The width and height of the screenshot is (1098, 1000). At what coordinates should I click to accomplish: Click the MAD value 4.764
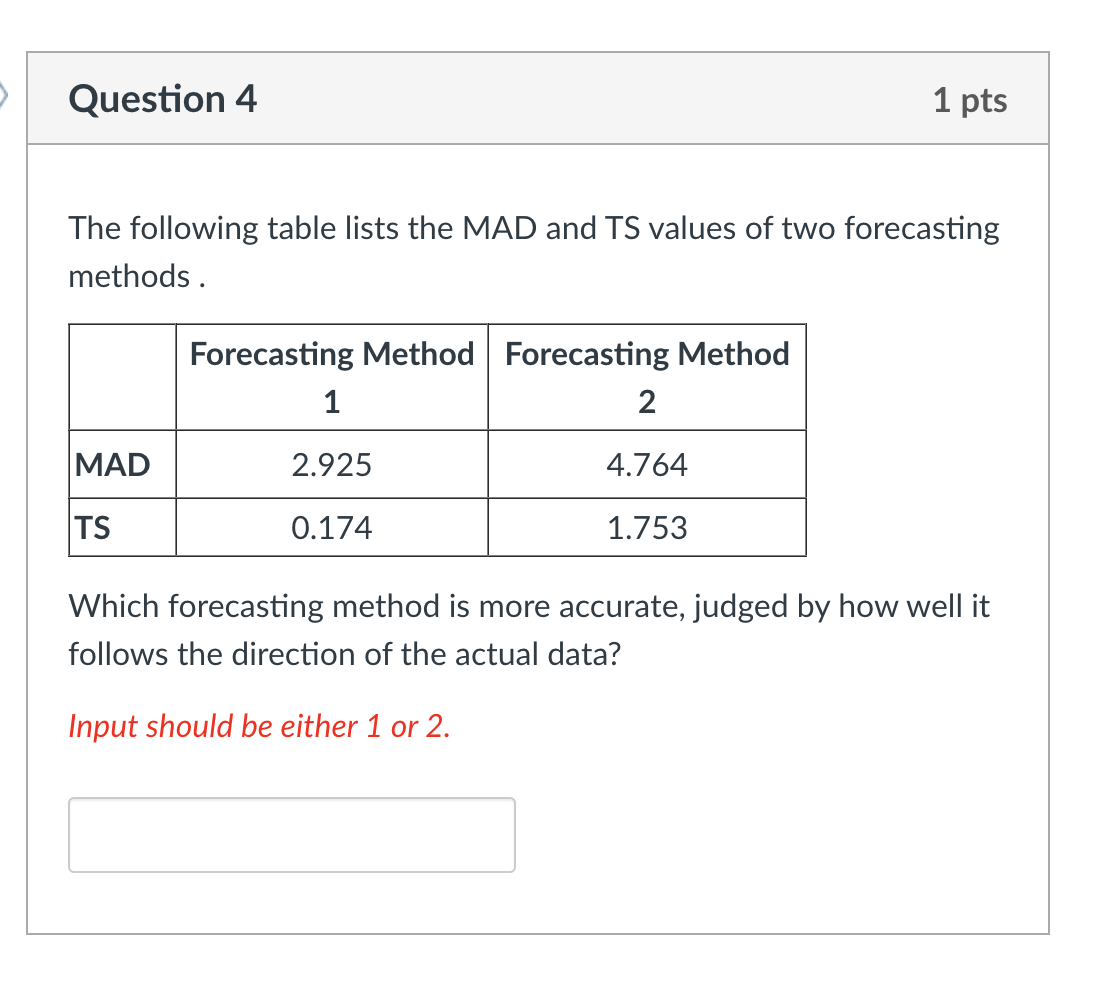[x=646, y=463]
